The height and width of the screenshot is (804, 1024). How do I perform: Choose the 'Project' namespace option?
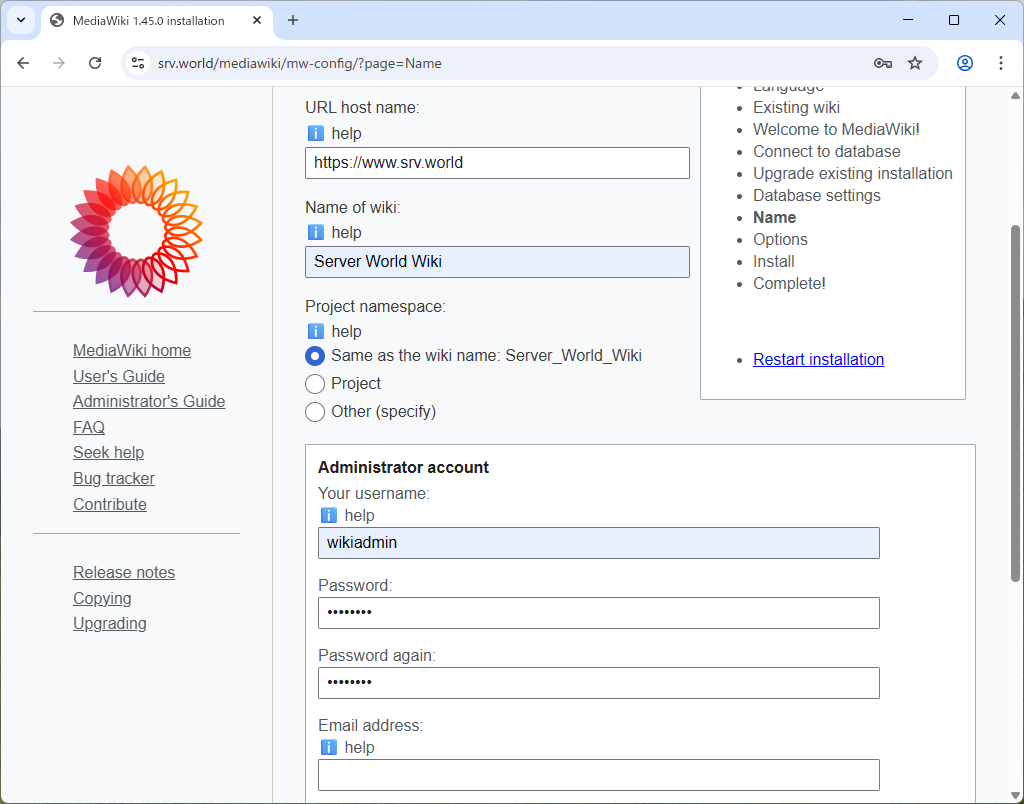click(315, 383)
